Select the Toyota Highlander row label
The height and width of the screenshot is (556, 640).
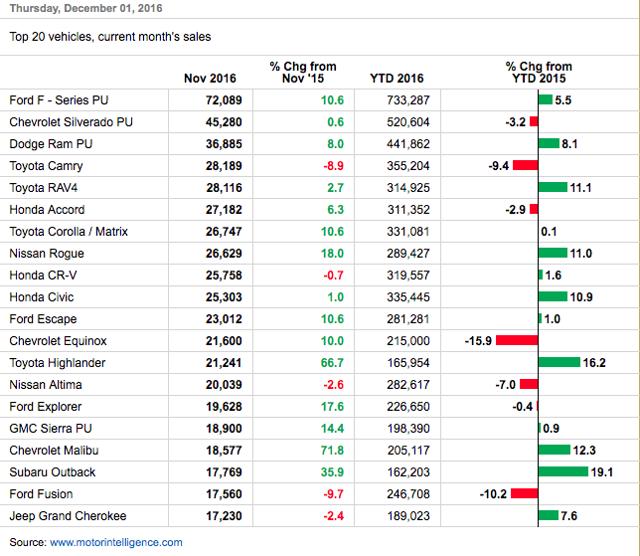point(57,363)
